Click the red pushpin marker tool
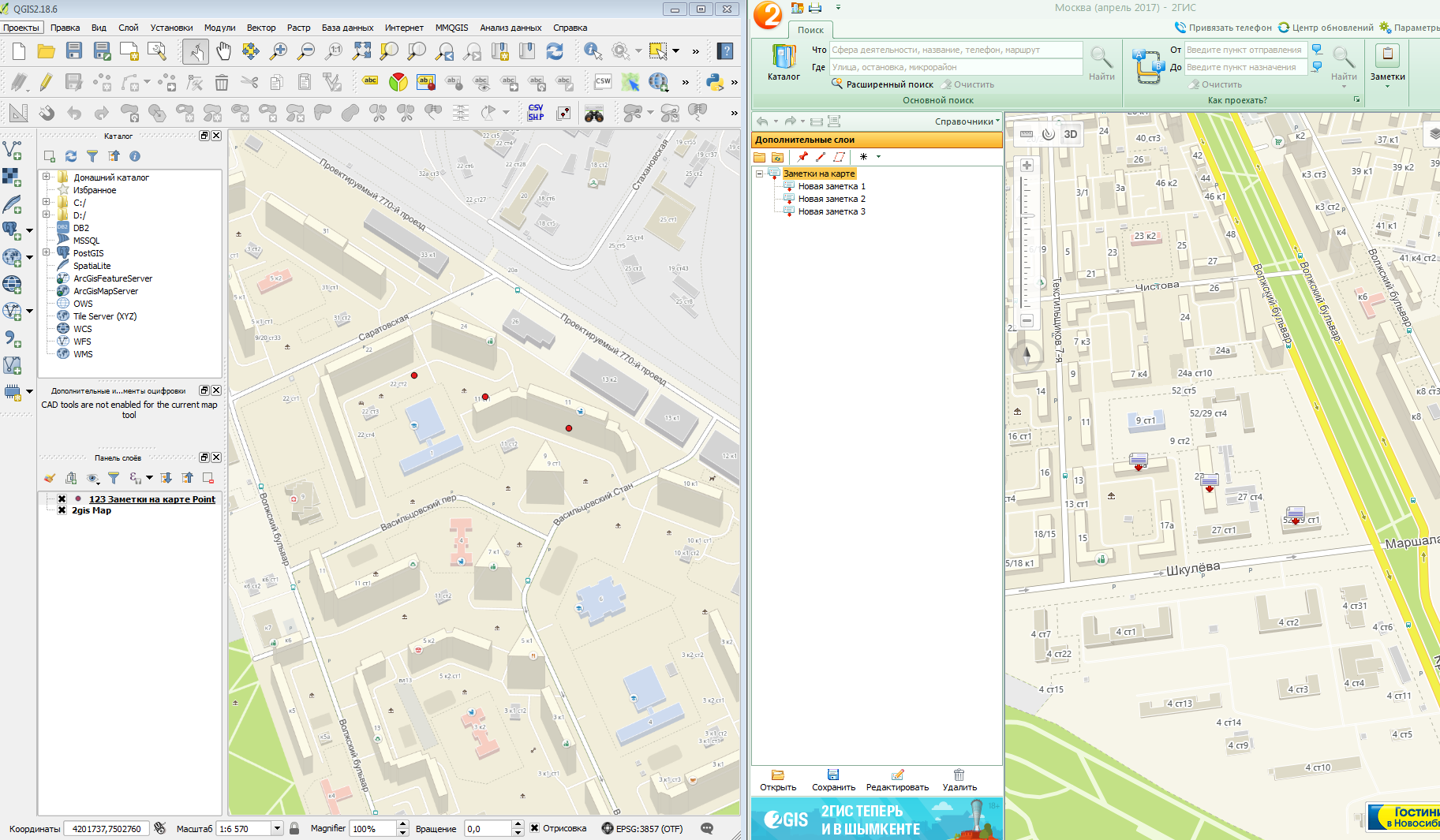1440x840 pixels. click(802, 157)
